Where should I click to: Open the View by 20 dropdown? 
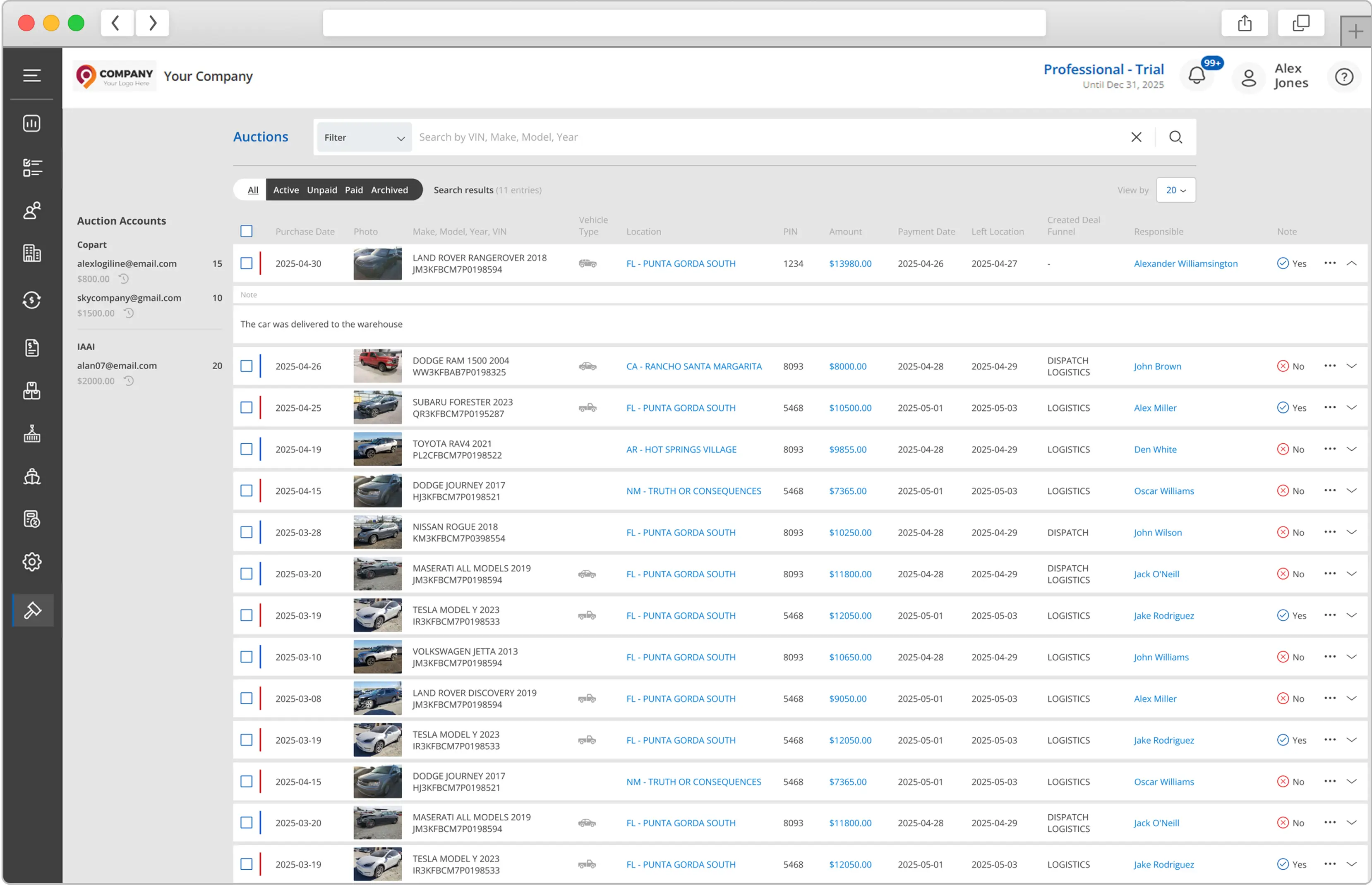coord(1176,190)
